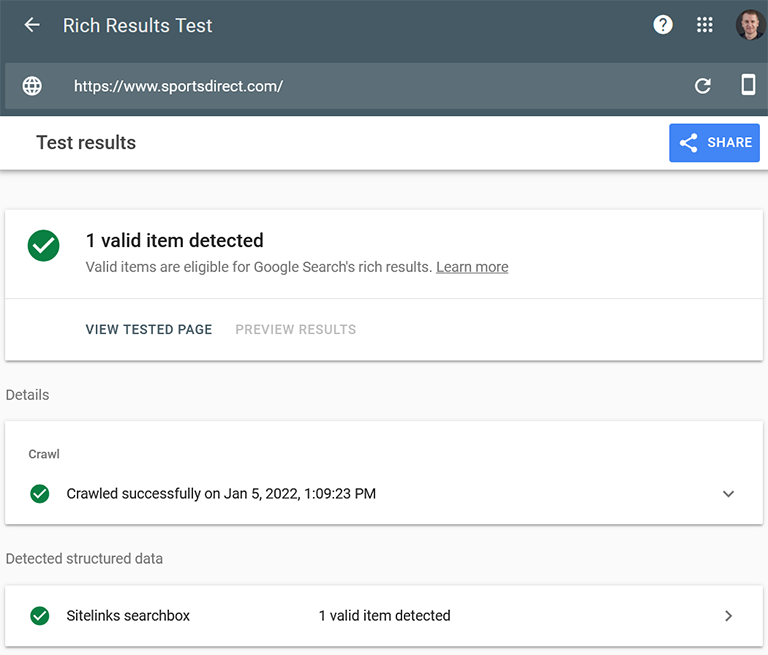Image resolution: width=768 pixels, height=655 pixels.
Task: Click the green checkmark beside Sitelinks searchbox
Action: [x=40, y=616]
